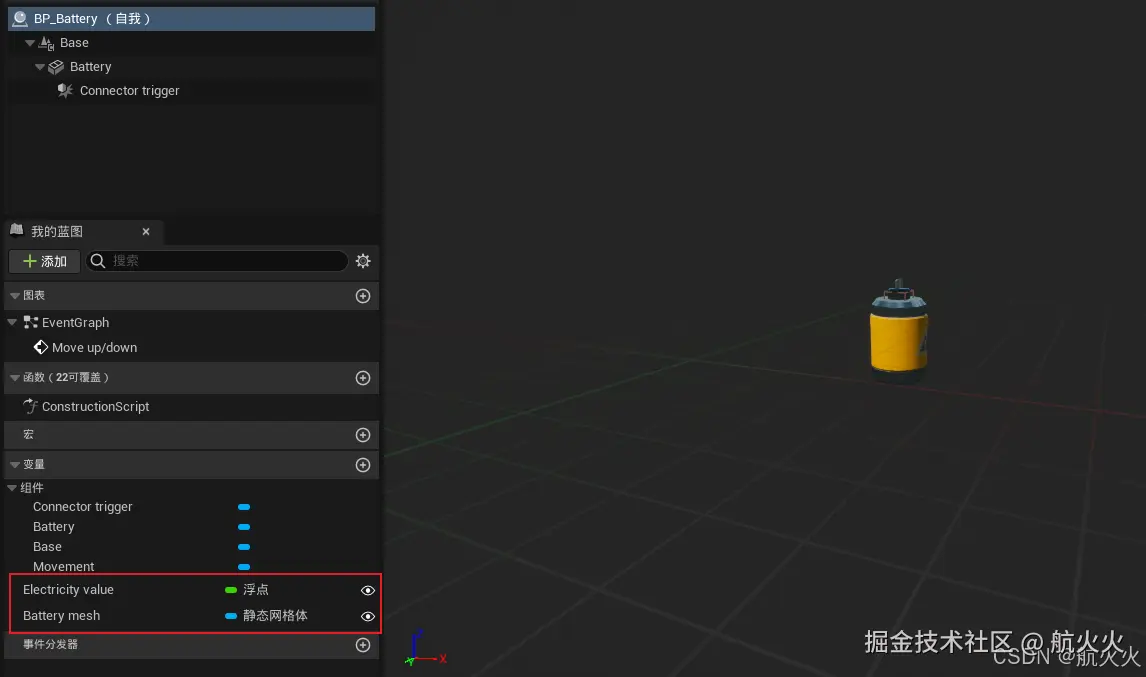Image resolution: width=1146 pixels, height=677 pixels.
Task: Select the Connector trigger component
Action: (129, 90)
